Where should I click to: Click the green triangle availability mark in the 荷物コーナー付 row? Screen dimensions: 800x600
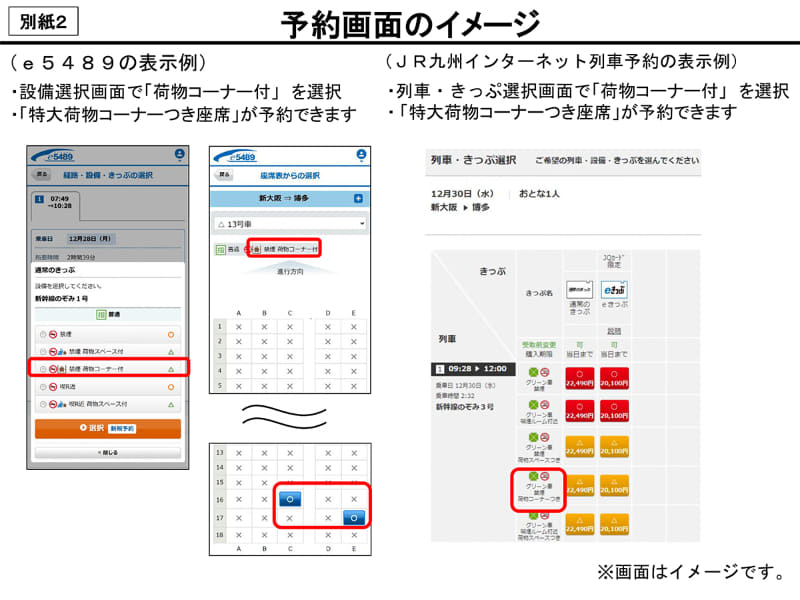(x=171, y=369)
